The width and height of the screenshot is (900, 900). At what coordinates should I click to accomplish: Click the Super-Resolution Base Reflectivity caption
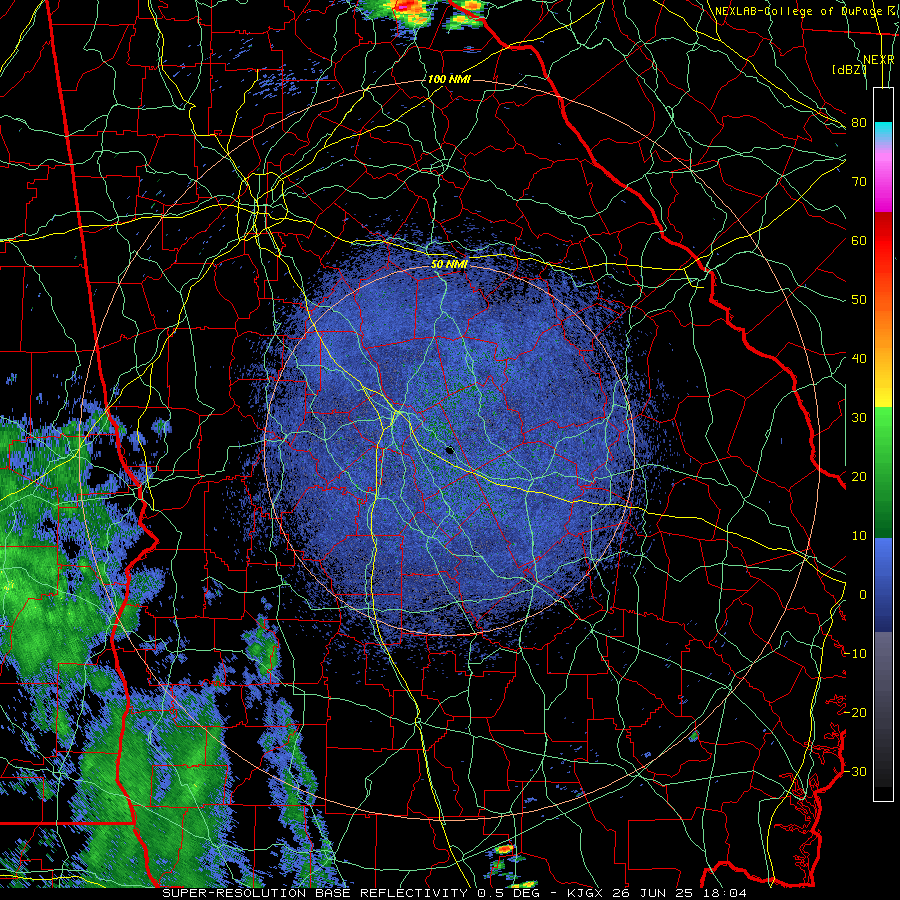point(455,893)
